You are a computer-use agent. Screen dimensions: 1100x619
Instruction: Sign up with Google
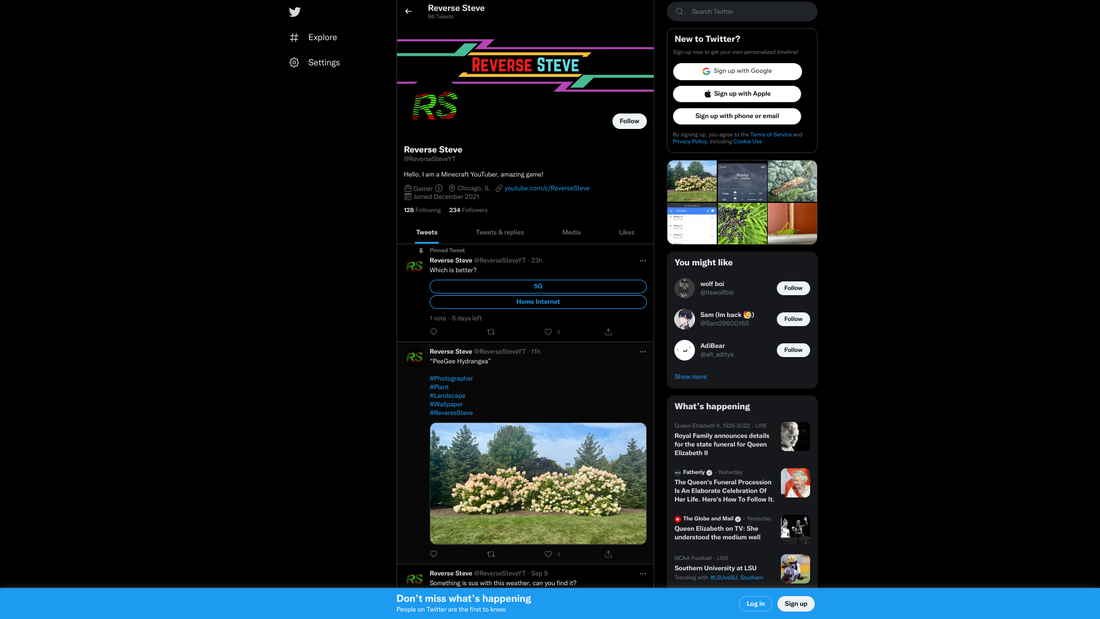click(737, 71)
